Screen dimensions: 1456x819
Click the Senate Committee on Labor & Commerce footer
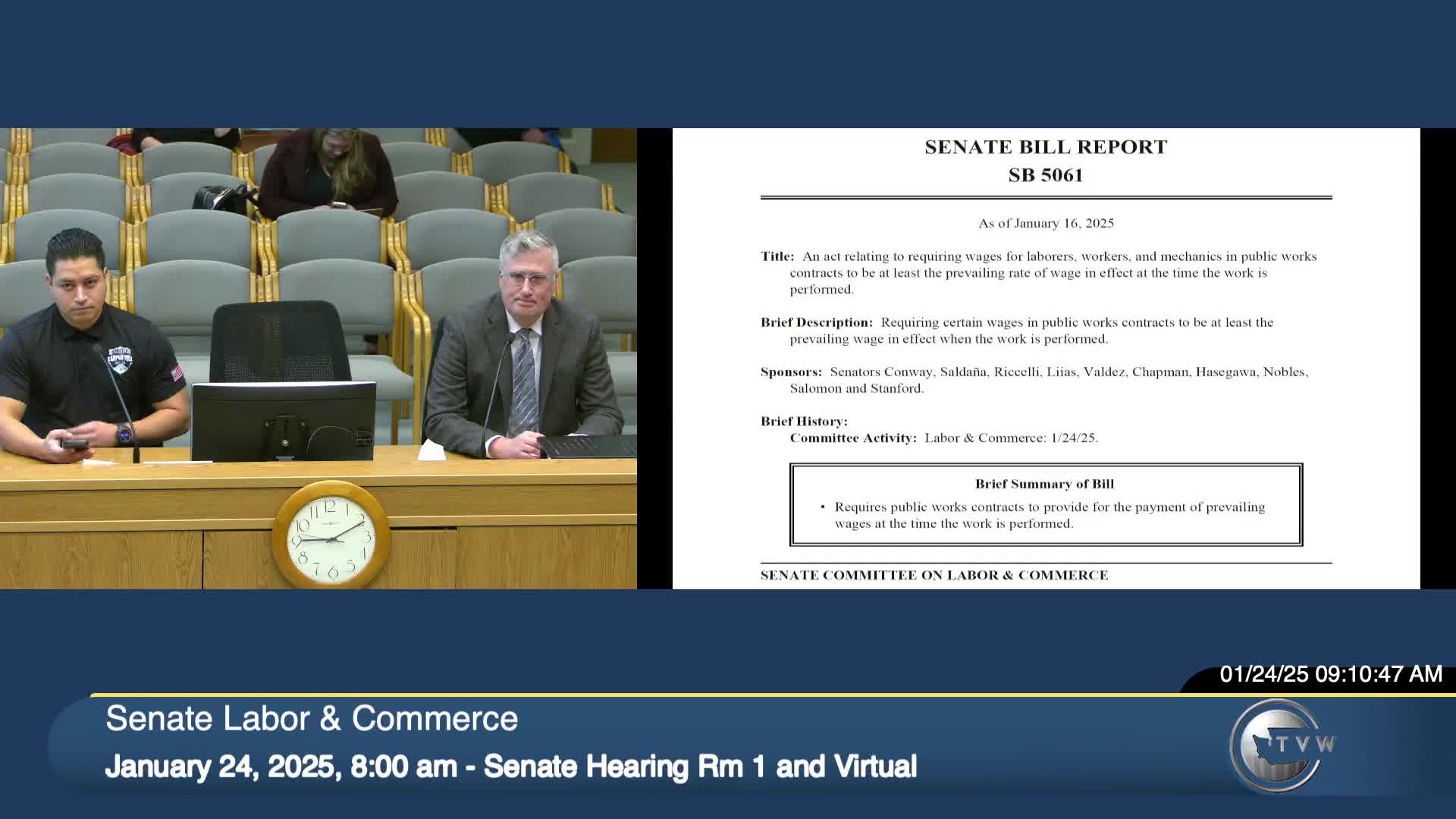934,576
